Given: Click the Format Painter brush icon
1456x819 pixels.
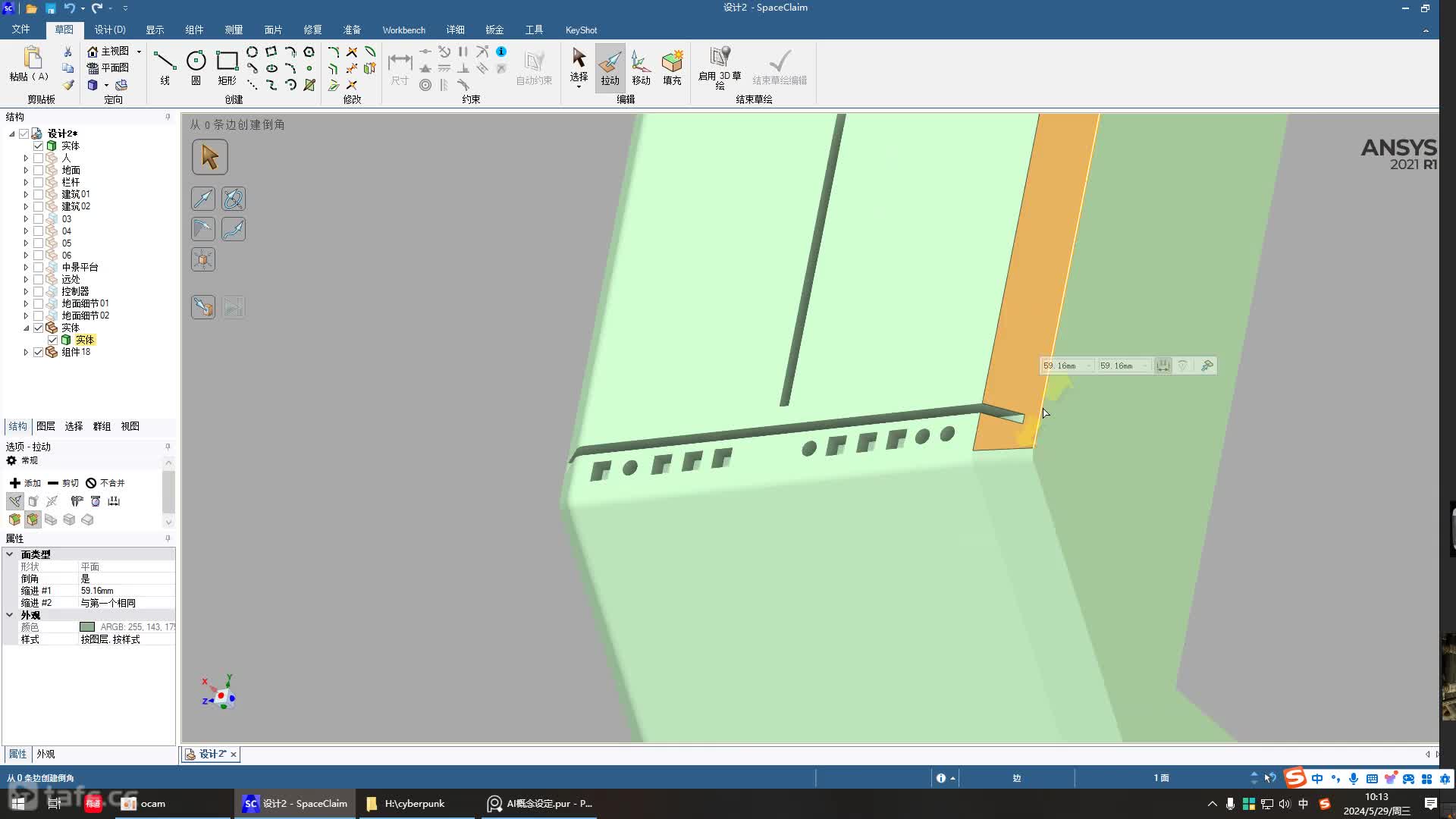Looking at the screenshot, I should (67, 85).
